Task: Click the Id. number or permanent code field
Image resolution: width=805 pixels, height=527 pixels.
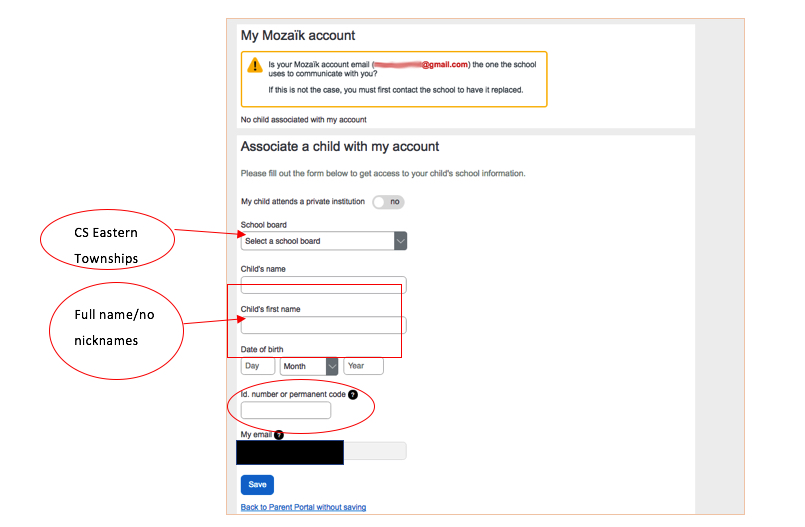Action: [x=285, y=410]
